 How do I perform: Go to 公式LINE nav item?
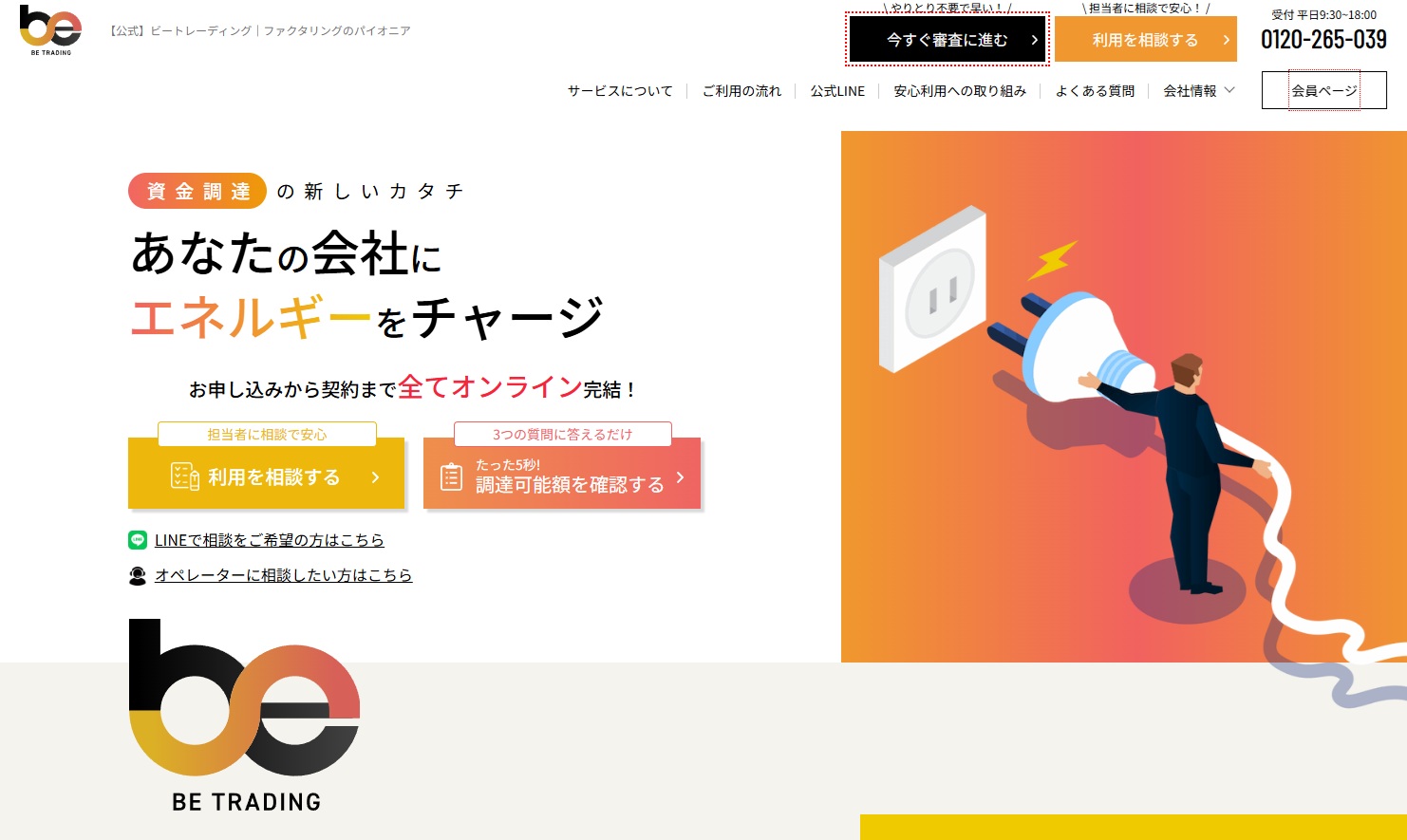[x=837, y=91]
